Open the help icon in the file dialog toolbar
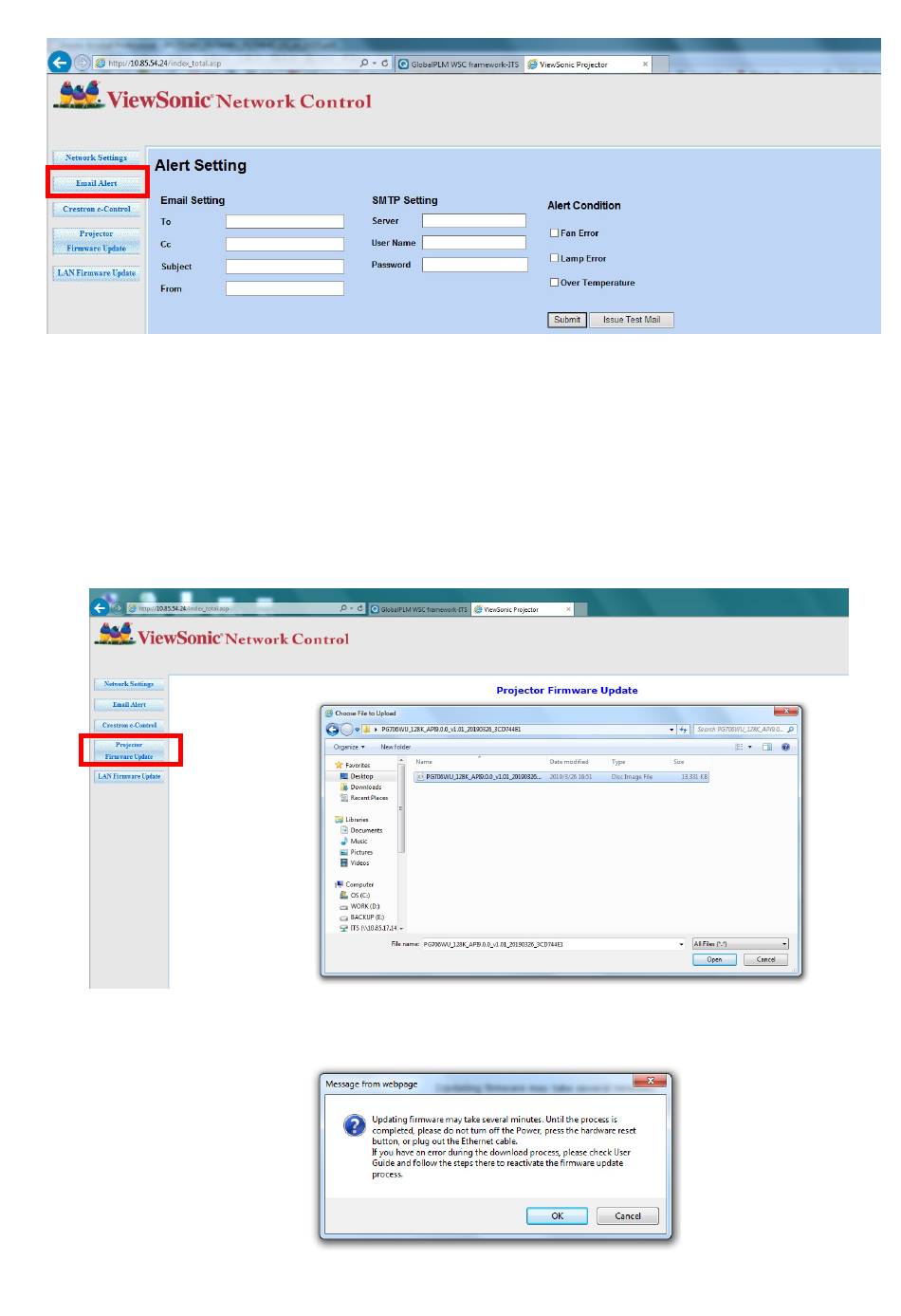Screen dimensions: 901x1316 point(785,748)
